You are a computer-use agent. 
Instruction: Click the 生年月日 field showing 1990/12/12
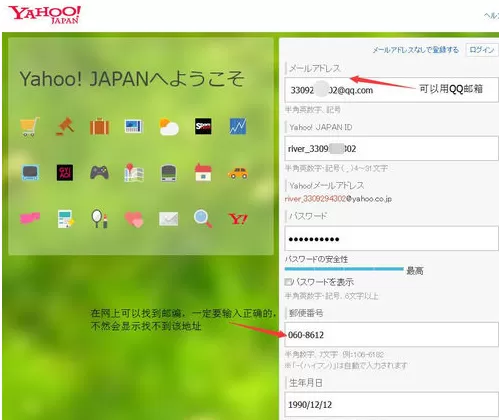pos(391,405)
